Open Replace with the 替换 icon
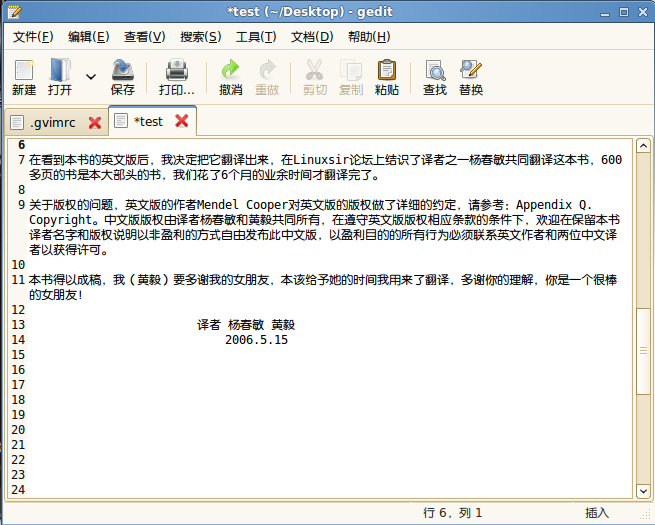The image size is (655, 525). [471, 70]
